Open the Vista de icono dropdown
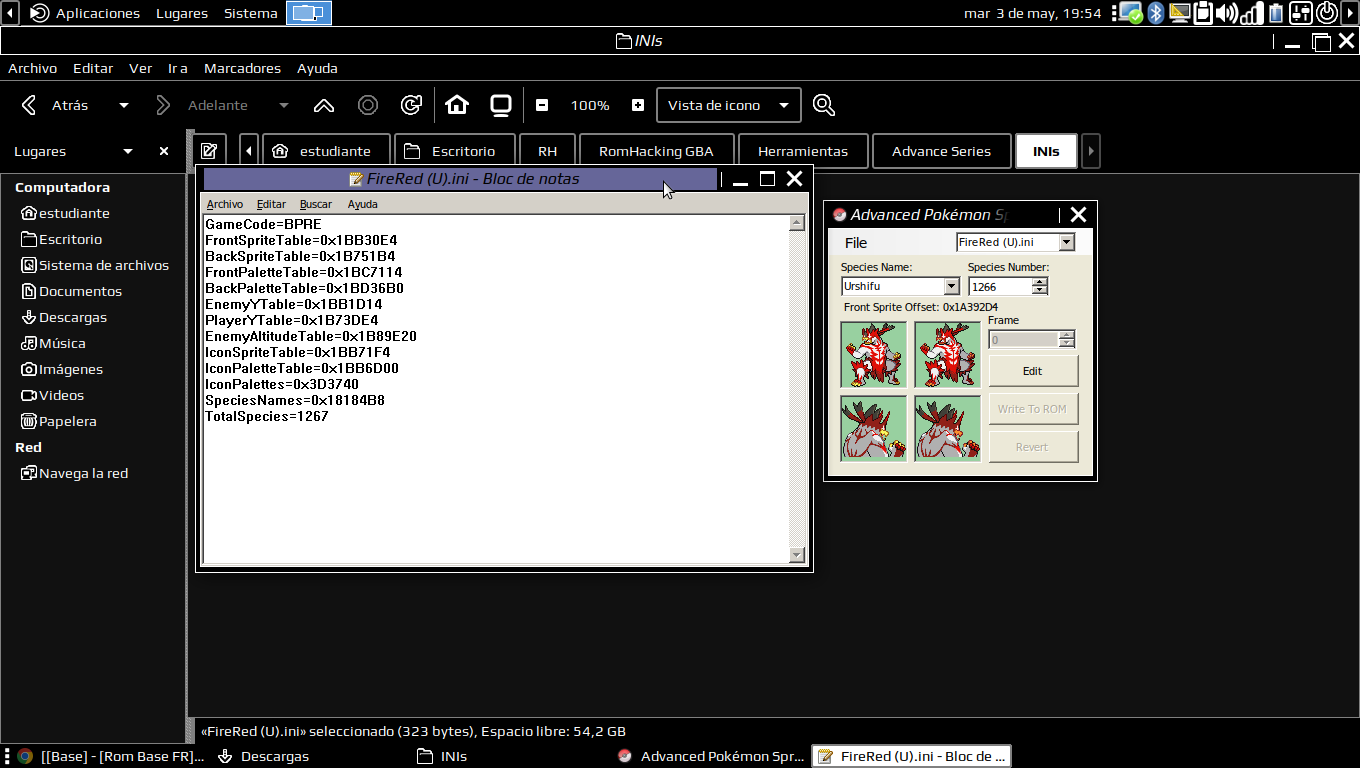The height and width of the screenshot is (768, 1360). tap(728, 105)
